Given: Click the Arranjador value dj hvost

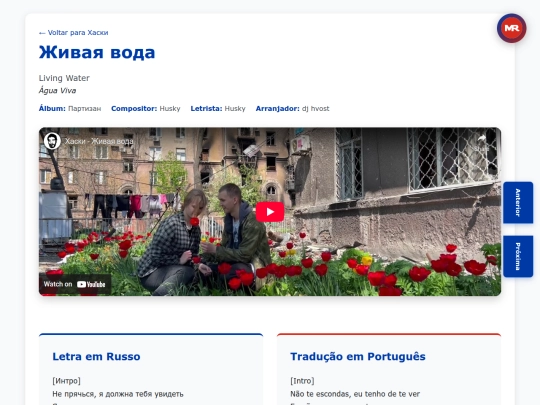Looking at the screenshot, I should 315,108.
